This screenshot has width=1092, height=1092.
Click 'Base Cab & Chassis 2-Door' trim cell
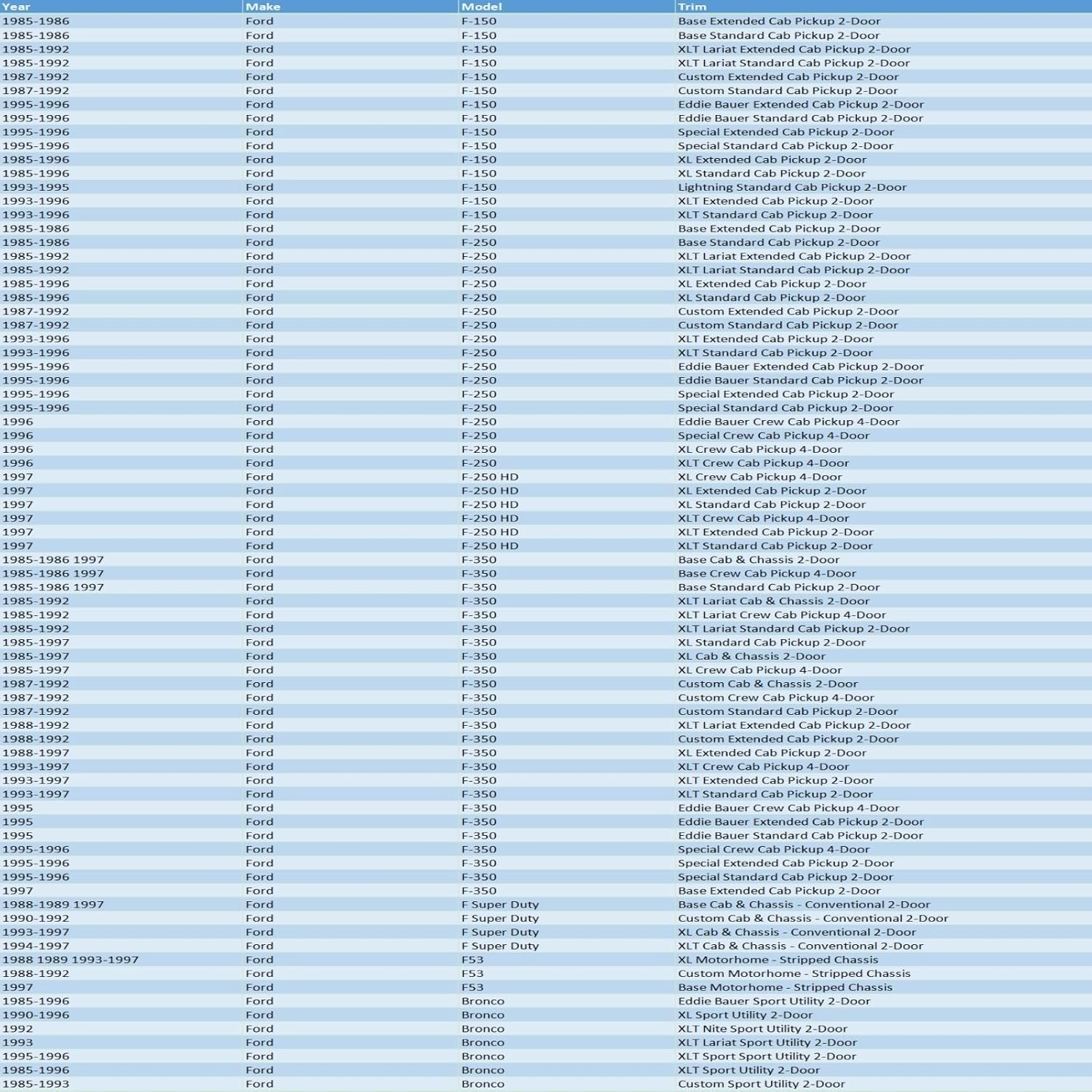tap(759, 560)
